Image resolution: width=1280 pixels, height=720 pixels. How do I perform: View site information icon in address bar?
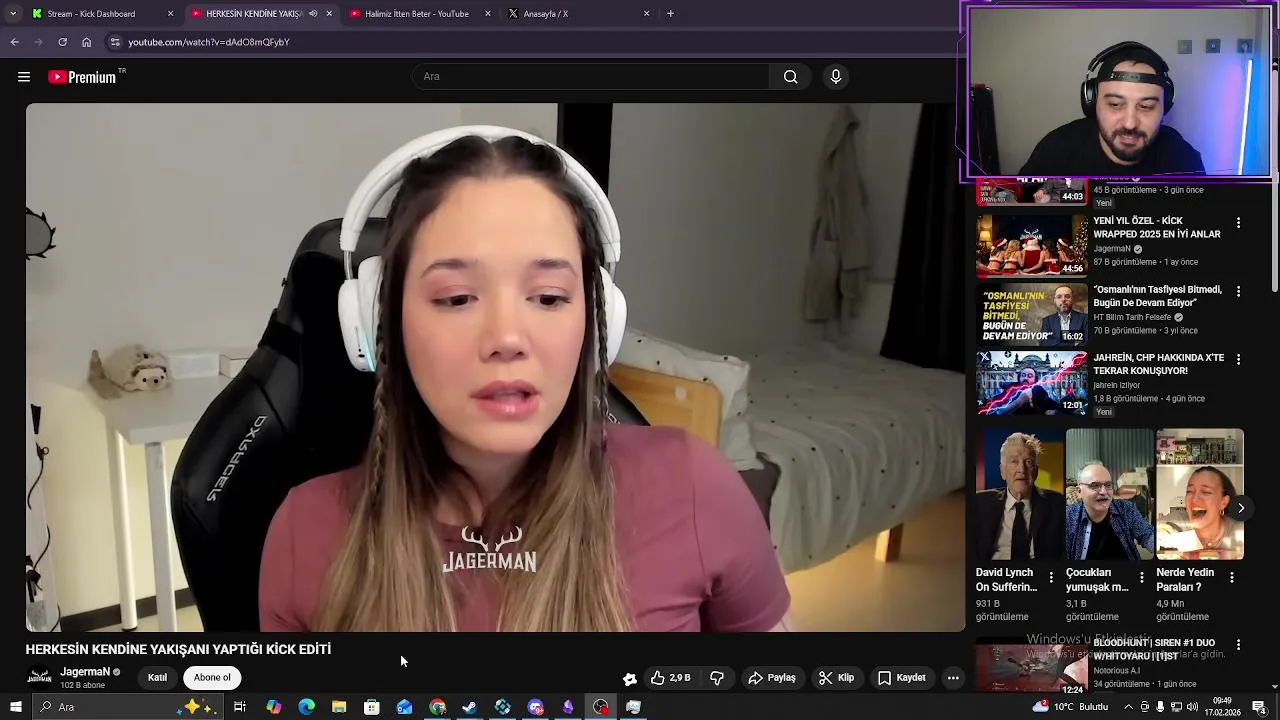[115, 42]
